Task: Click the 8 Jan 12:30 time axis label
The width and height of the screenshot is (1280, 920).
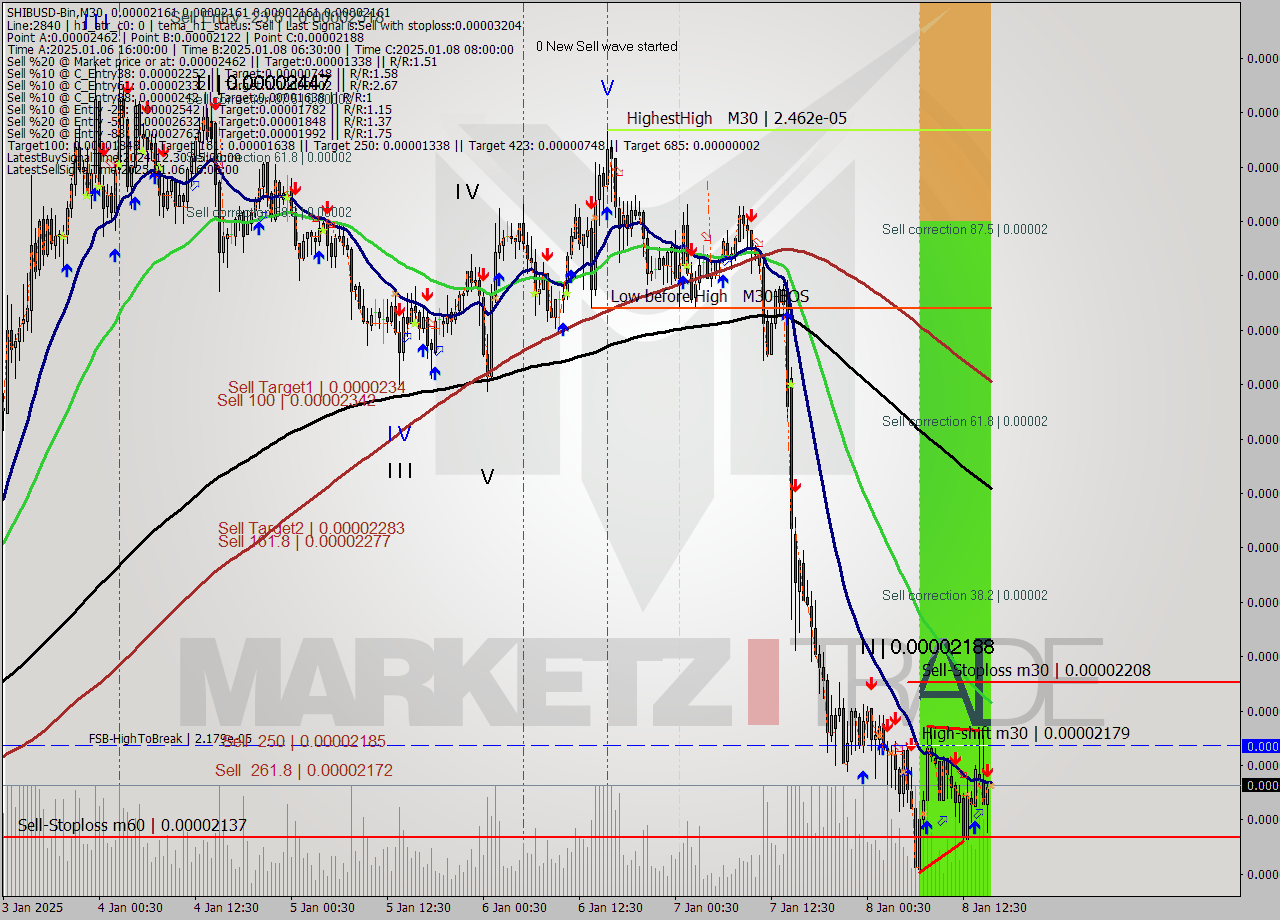Action: (994, 908)
